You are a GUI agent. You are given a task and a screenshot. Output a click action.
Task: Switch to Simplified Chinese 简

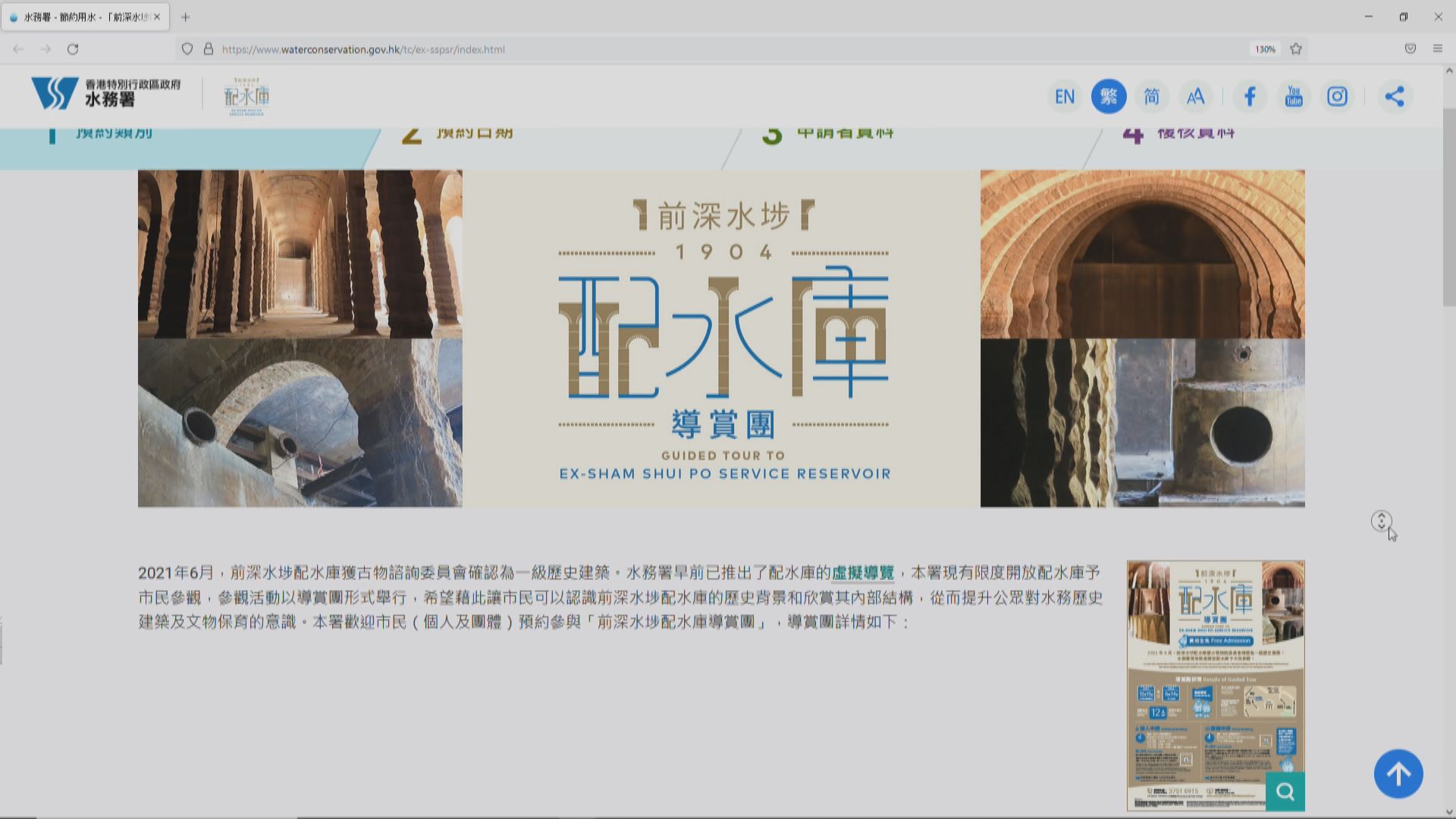click(1151, 96)
